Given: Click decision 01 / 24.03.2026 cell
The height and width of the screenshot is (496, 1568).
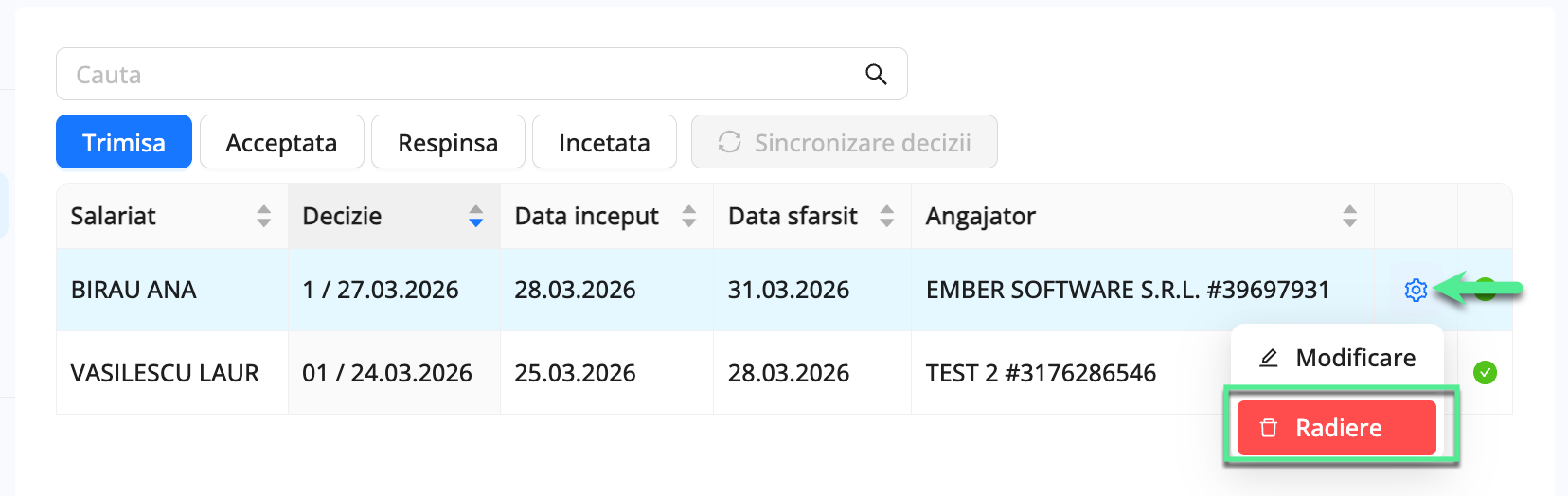Looking at the screenshot, I should point(387,373).
